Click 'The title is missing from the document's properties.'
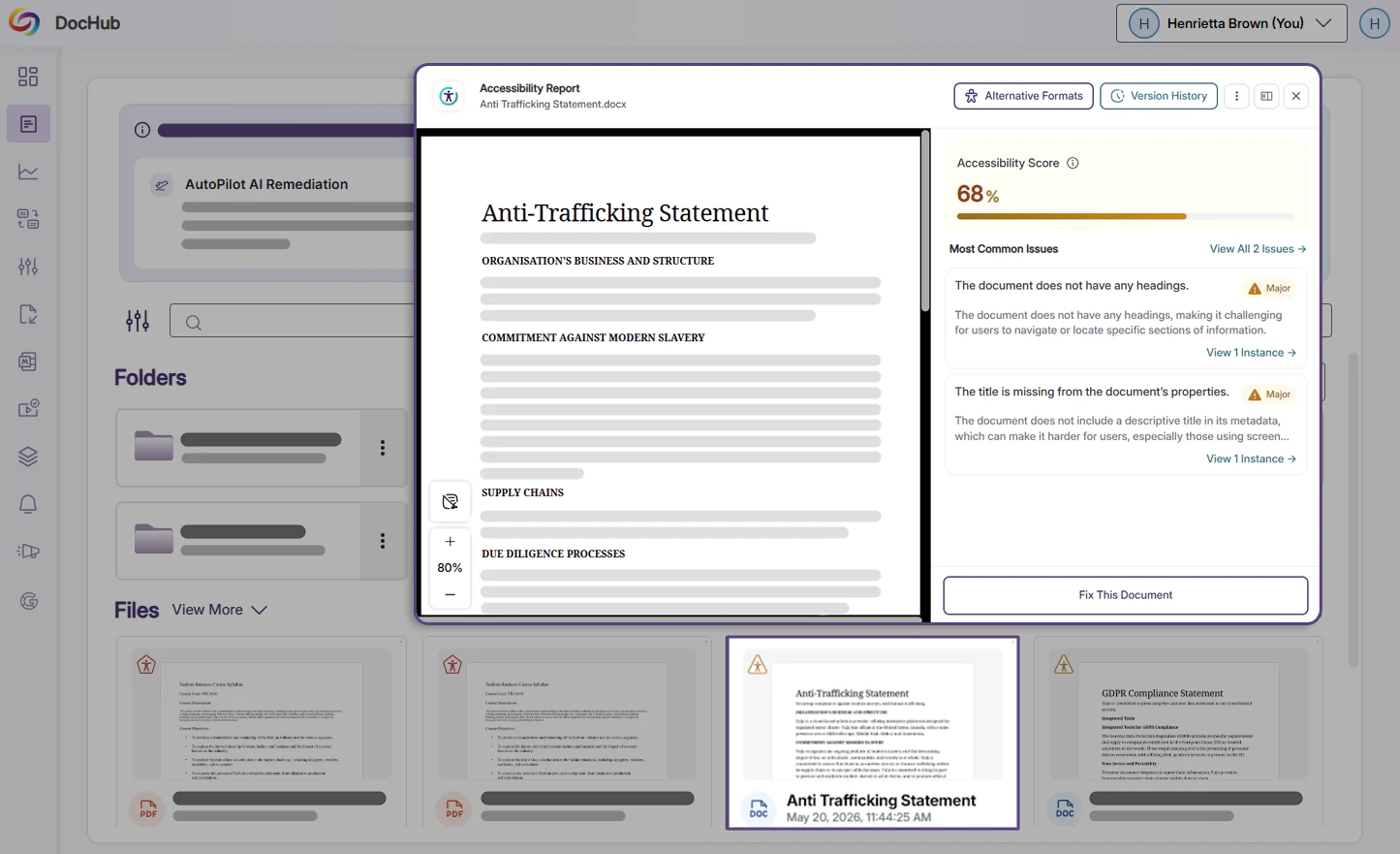 tap(1092, 393)
